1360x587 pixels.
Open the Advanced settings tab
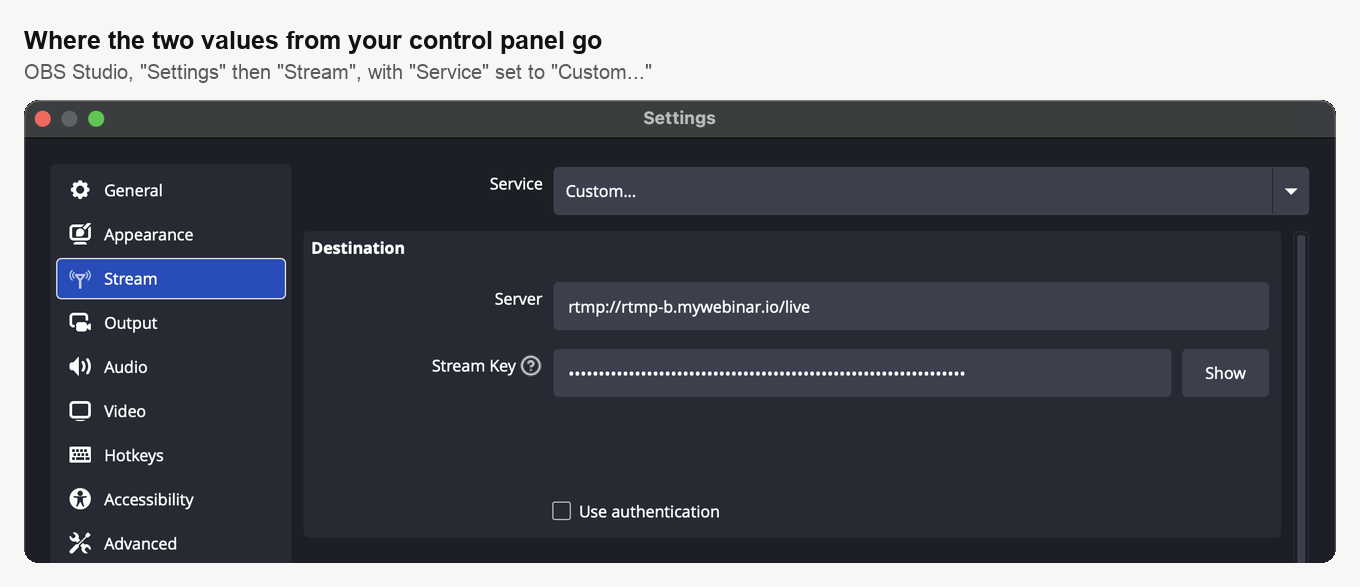[171, 543]
